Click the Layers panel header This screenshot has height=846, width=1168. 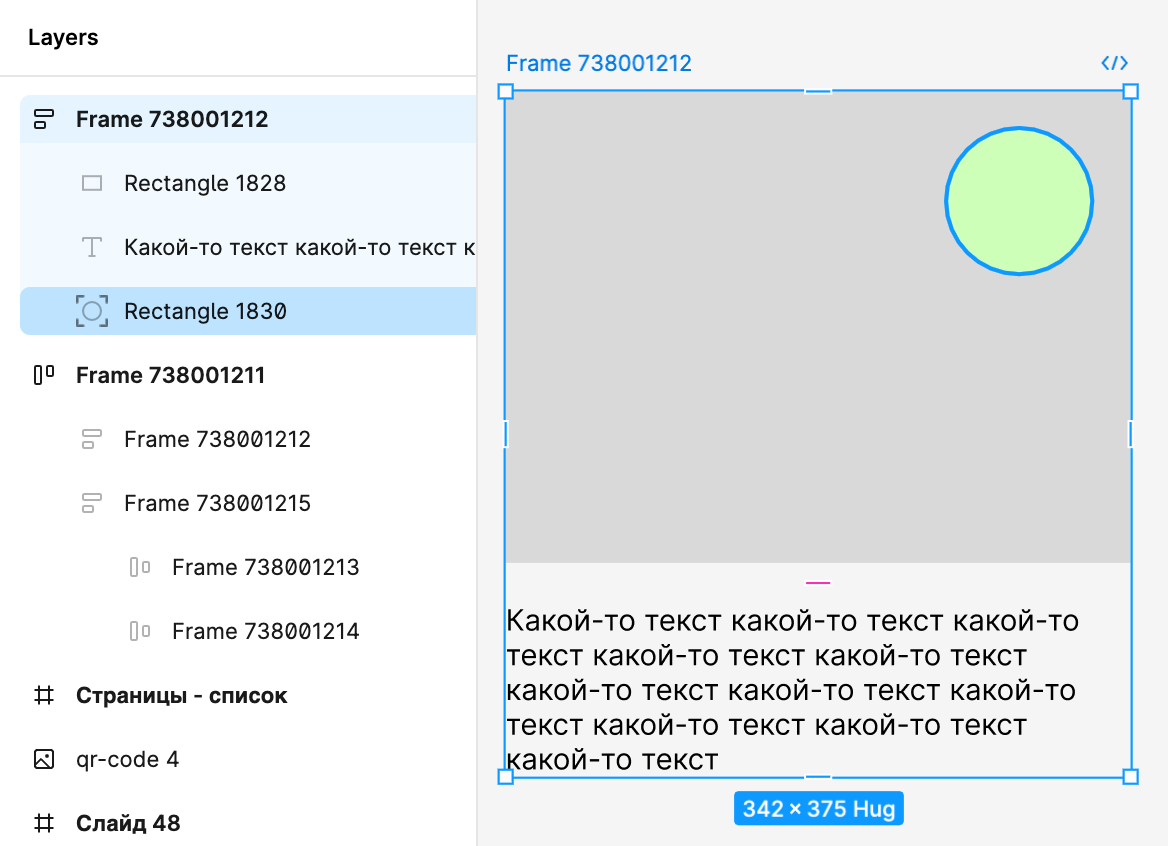(63, 38)
